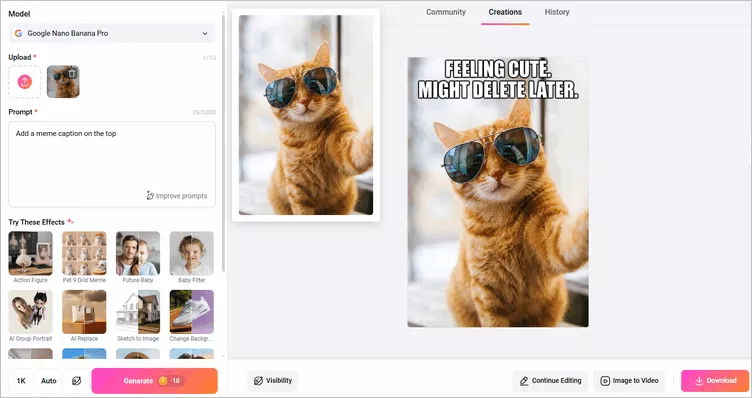
Task: Click the Google logo icon in Model field
Action: (x=18, y=34)
